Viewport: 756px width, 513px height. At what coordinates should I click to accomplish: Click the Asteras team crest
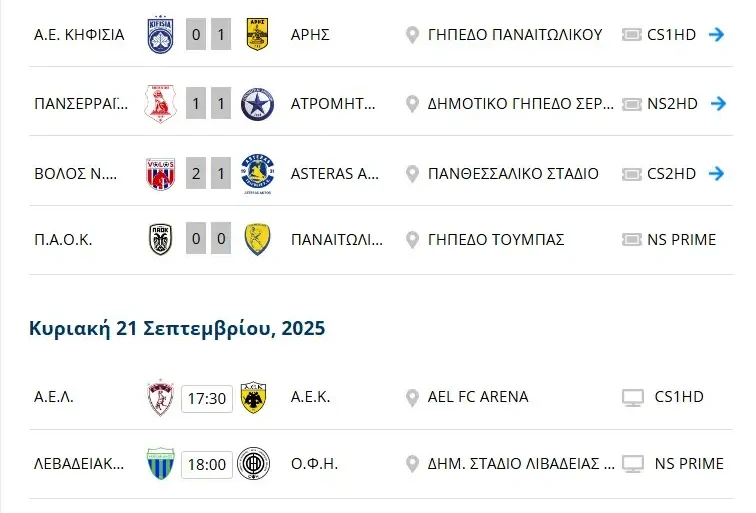point(258,175)
